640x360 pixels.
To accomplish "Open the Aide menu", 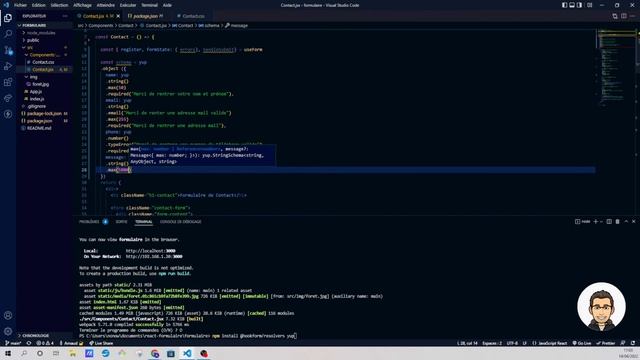I will click(167, 5).
